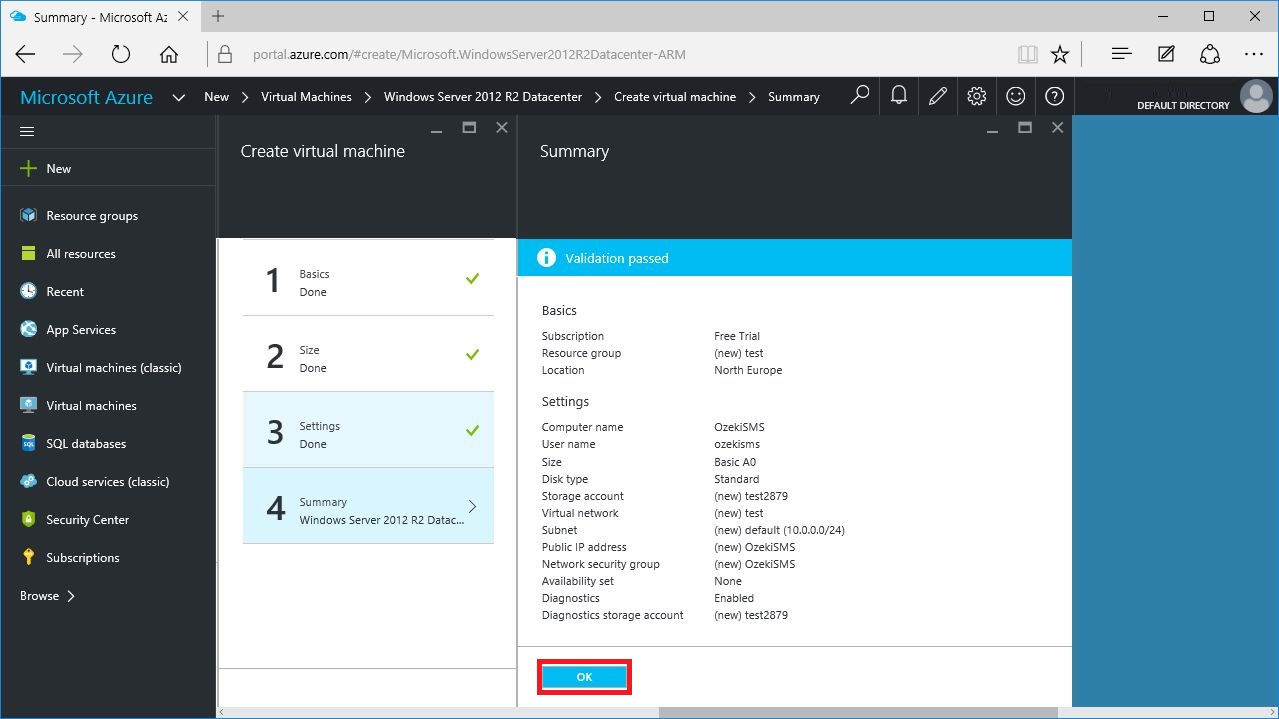
Task: Reload the page with the refresh icon
Action: click(121, 54)
